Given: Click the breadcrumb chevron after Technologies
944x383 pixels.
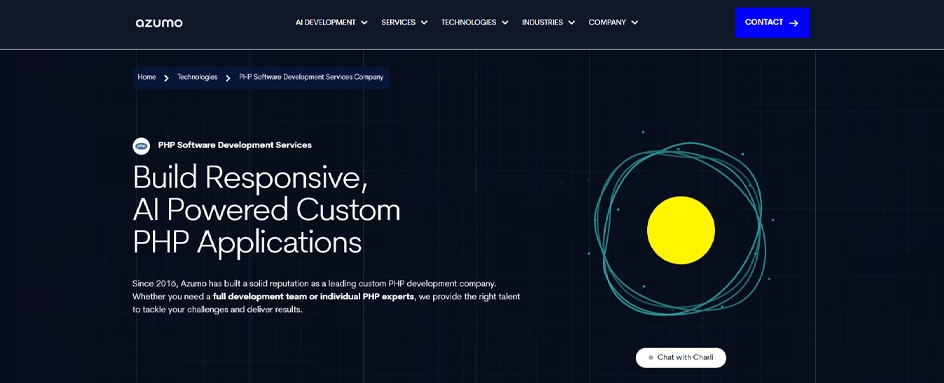Looking at the screenshot, I should tap(228, 78).
